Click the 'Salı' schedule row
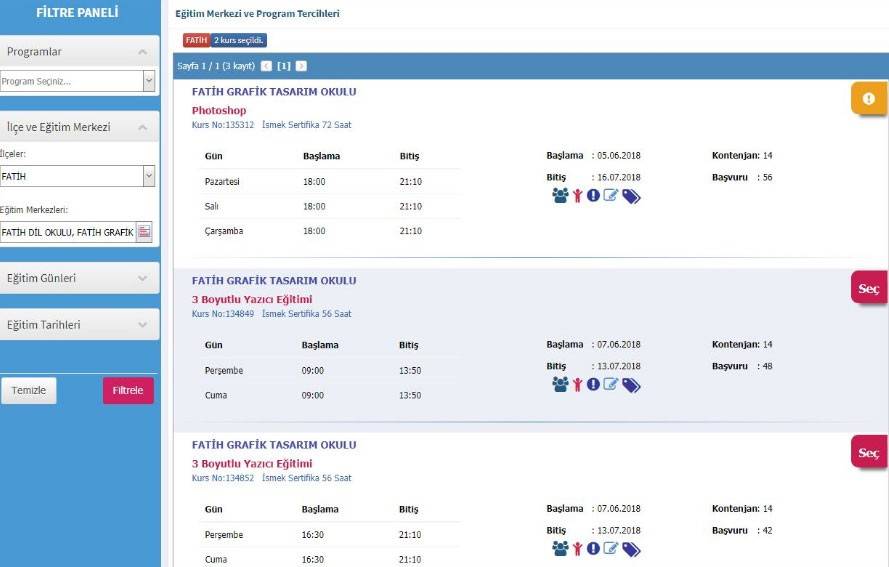This screenshot has height=567, width=889. [x=330, y=206]
